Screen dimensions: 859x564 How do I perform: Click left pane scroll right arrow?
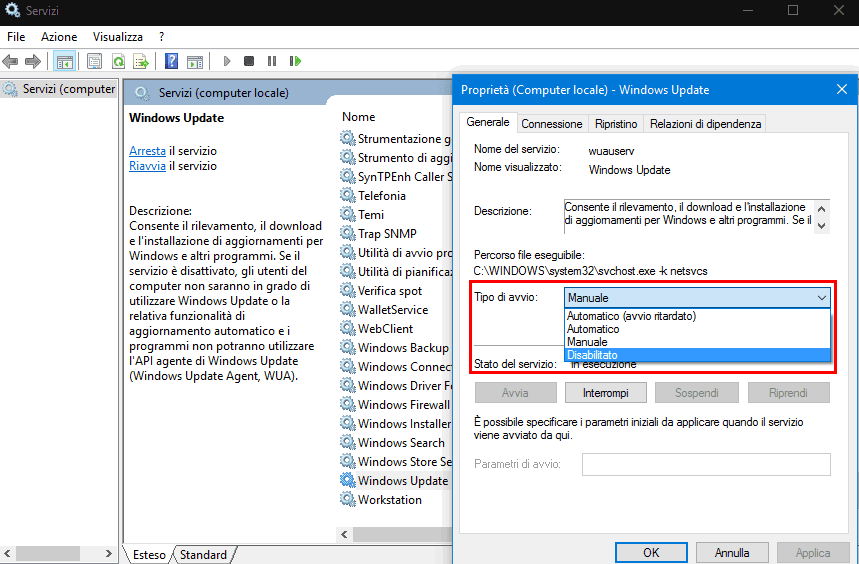(x=108, y=554)
